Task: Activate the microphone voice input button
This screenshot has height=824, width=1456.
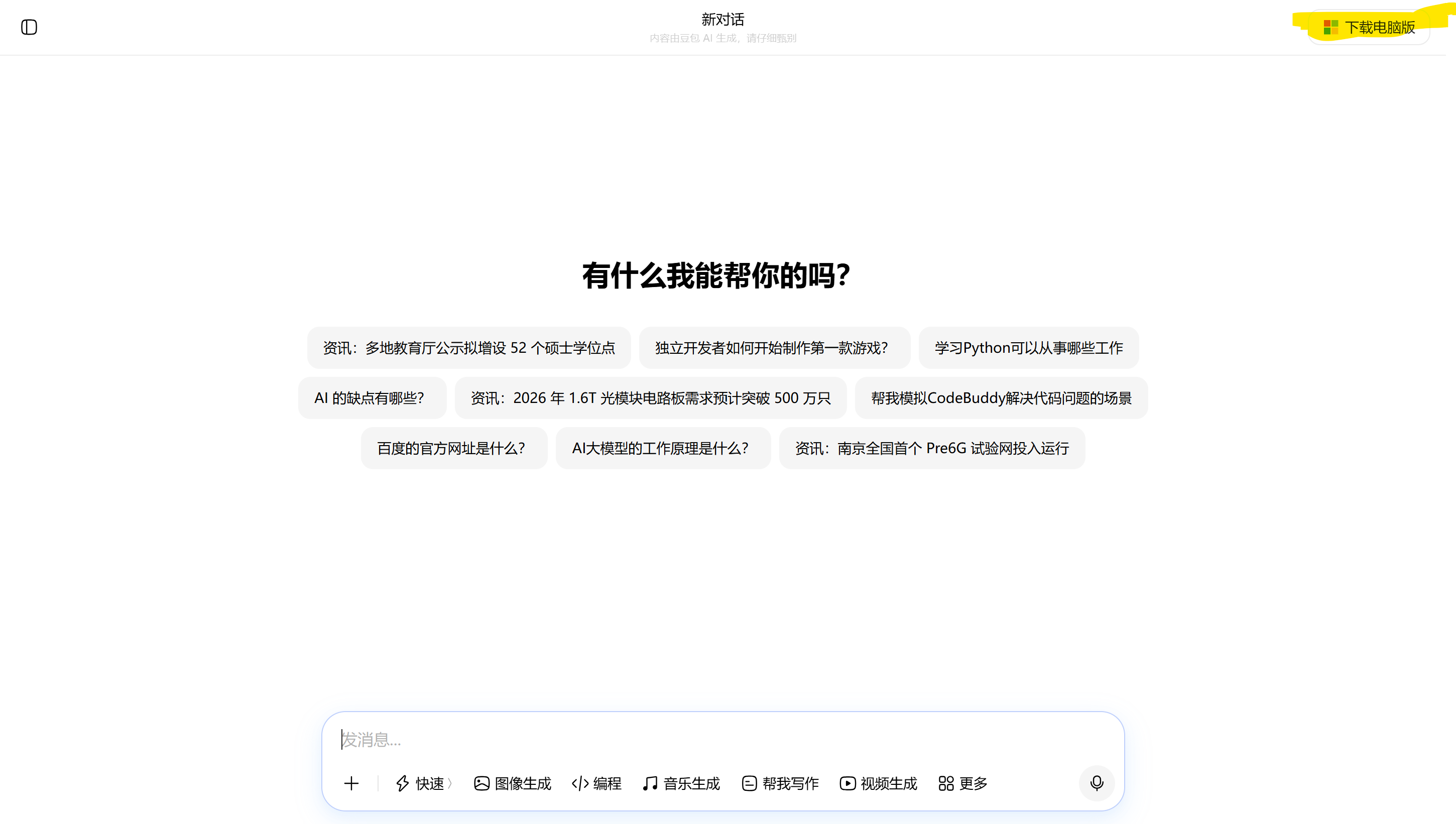Action: click(1097, 783)
